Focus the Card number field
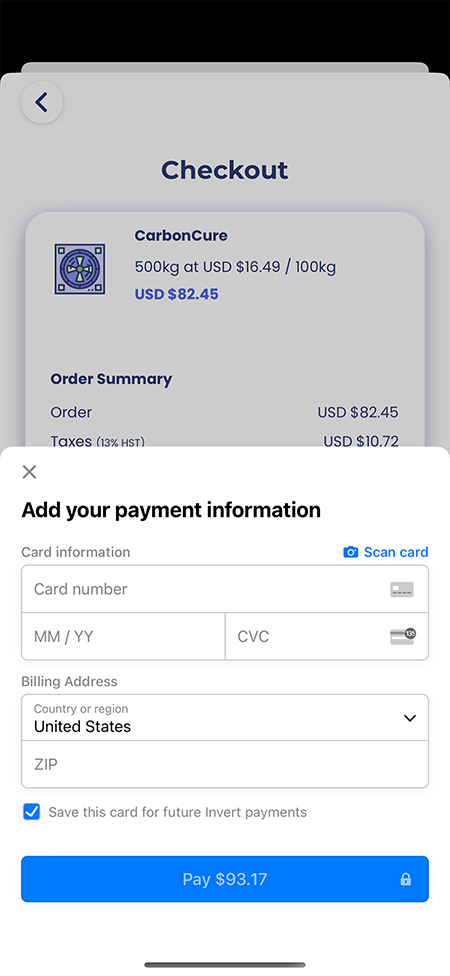The image size is (450, 976). (225, 589)
